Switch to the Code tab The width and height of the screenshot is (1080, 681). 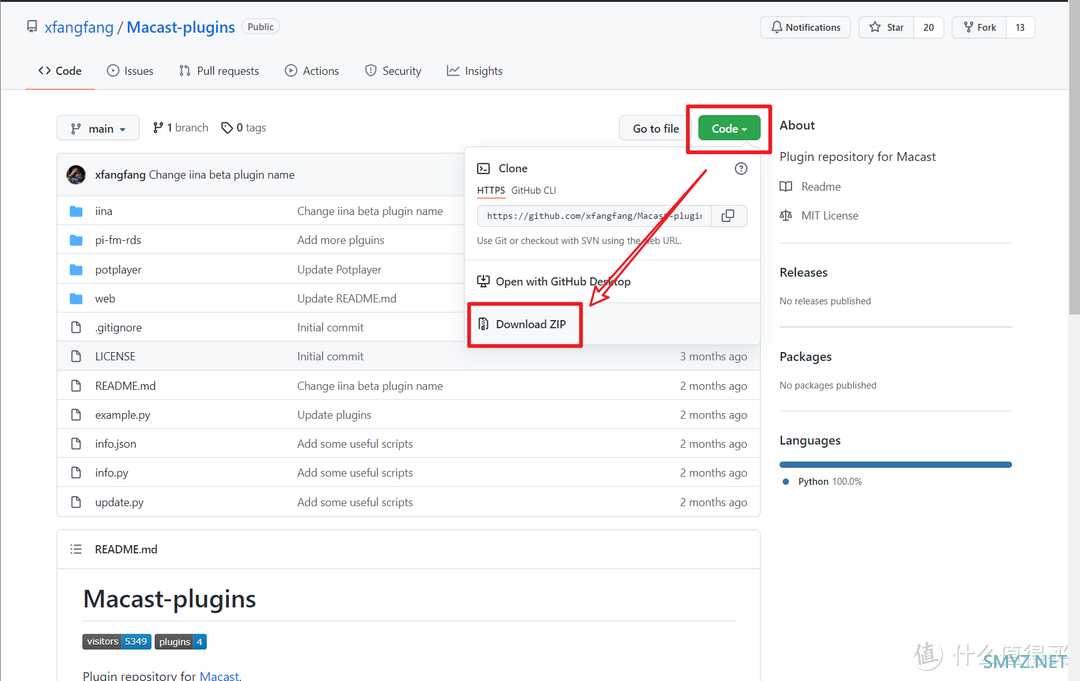point(60,71)
